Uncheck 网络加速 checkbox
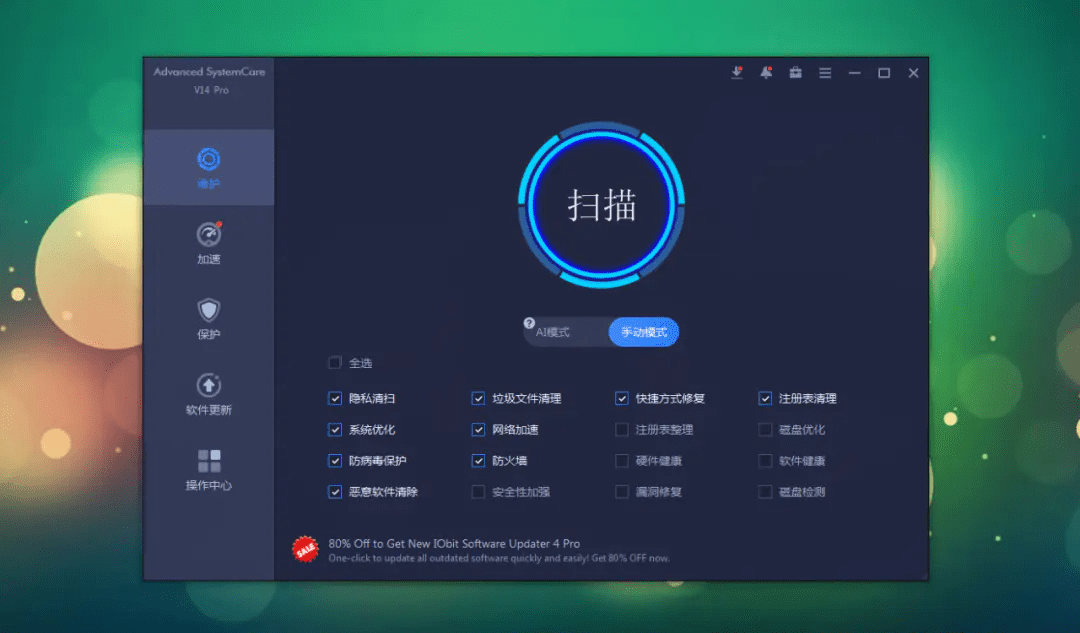This screenshot has width=1080, height=633. (x=478, y=429)
